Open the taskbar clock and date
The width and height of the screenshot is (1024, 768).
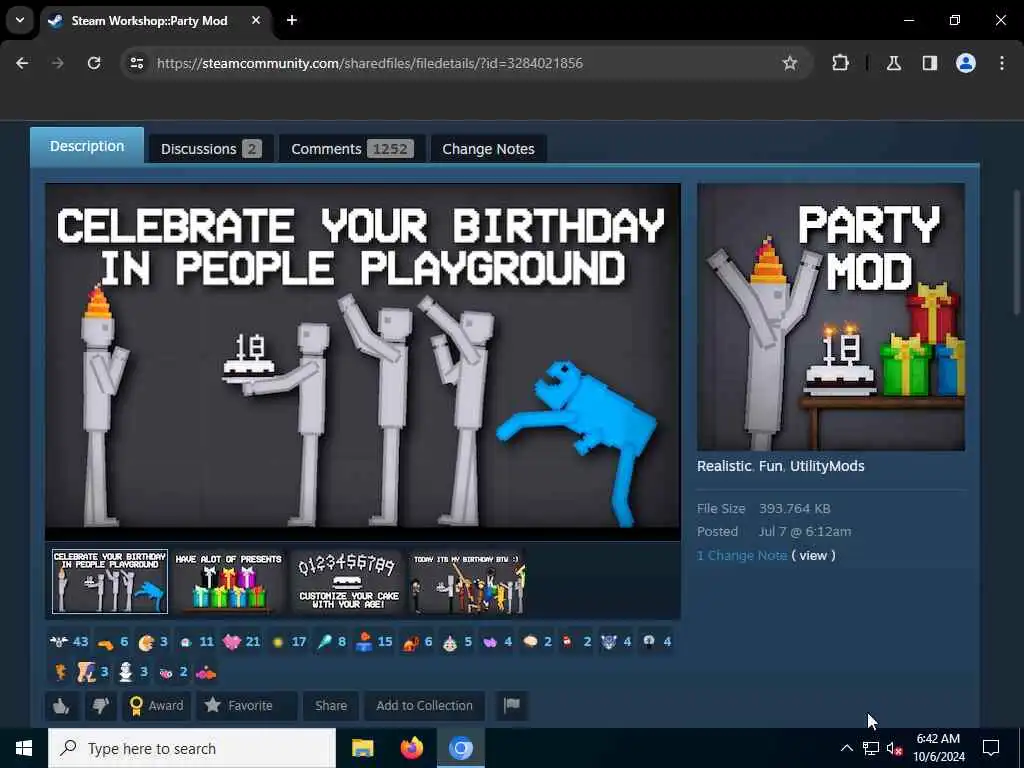938,748
